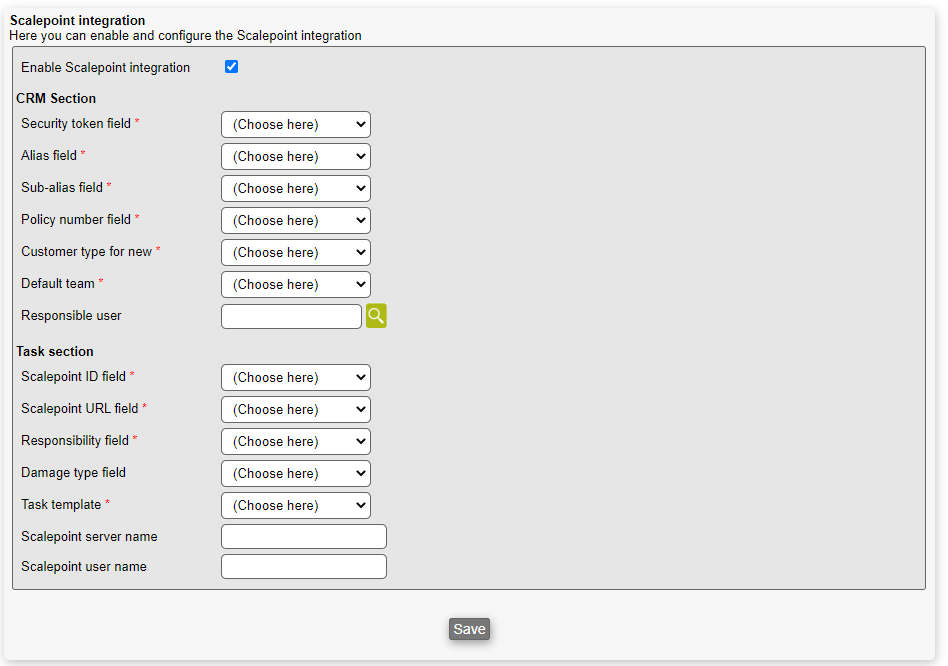948x666 pixels.
Task: Open the Scalepoint ID field dropdown
Action: (295, 378)
